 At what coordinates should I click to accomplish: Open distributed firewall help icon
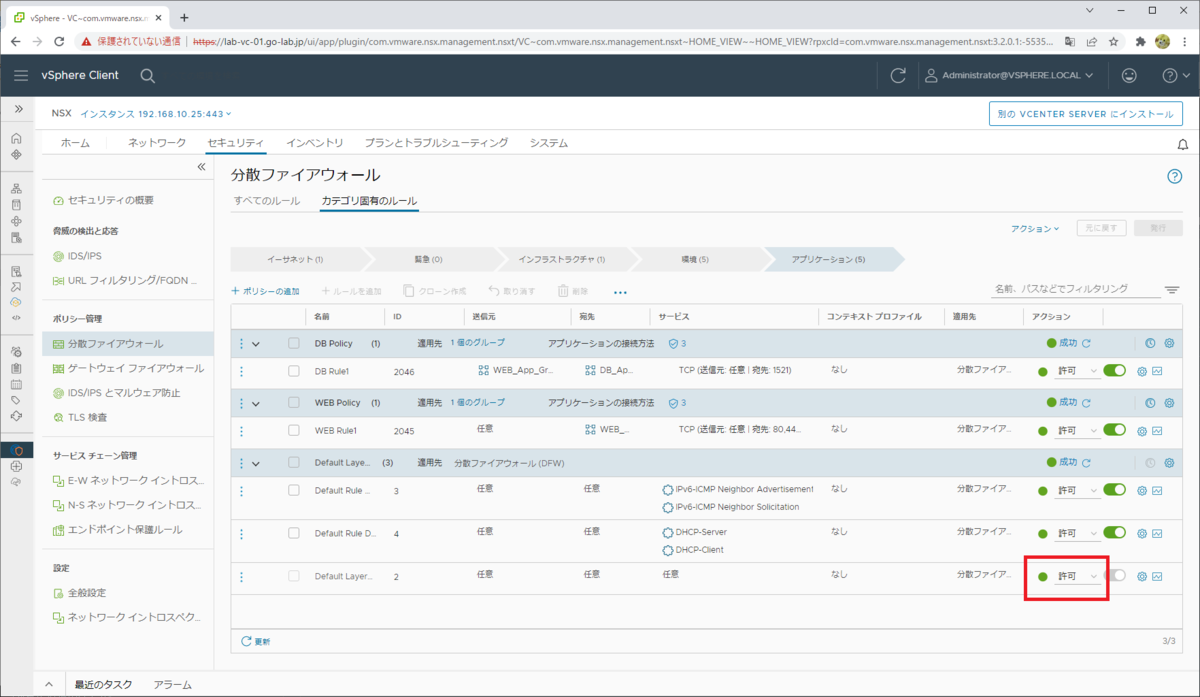coord(1175,176)
